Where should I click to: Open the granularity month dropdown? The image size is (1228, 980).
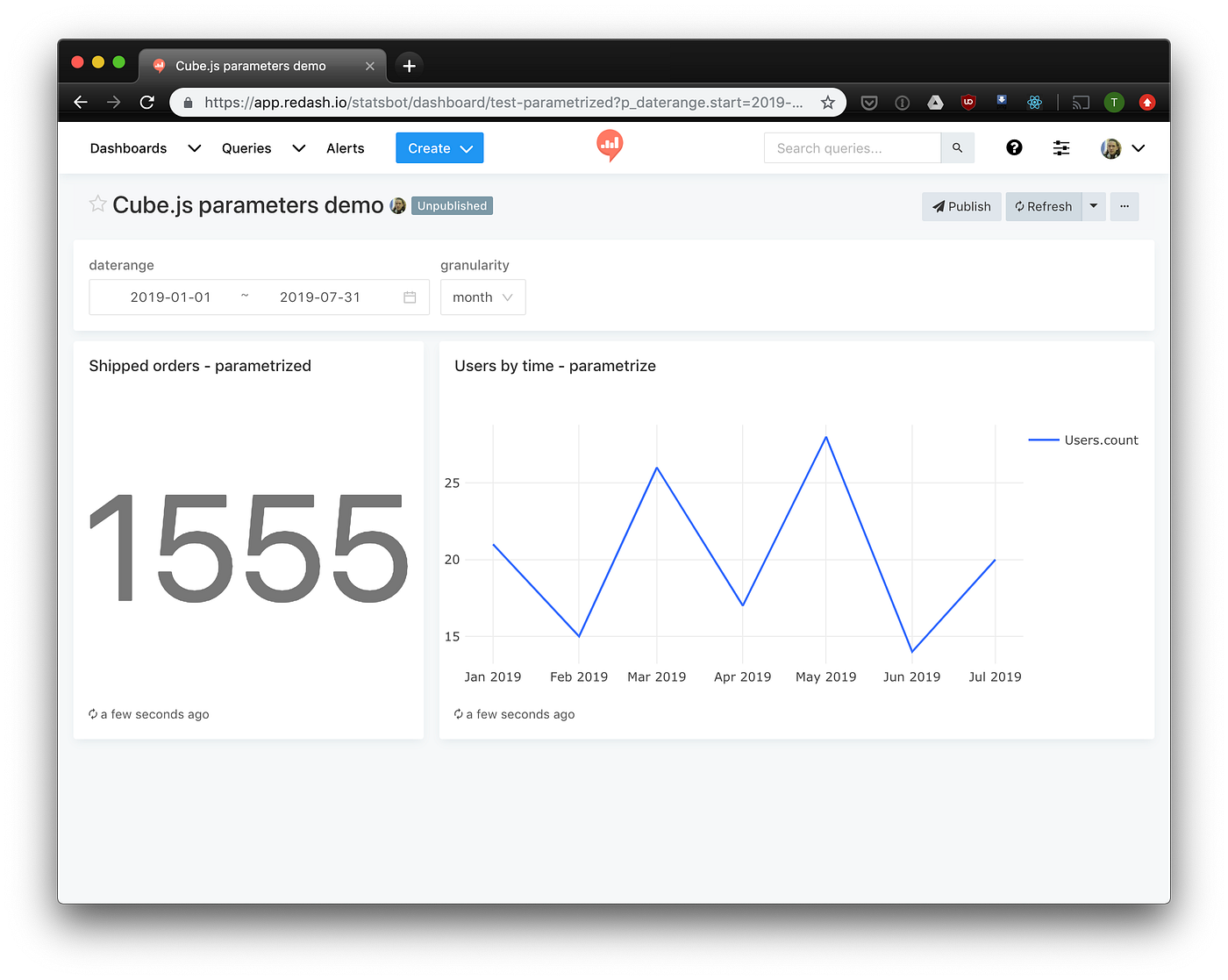[x=482, y=297]
